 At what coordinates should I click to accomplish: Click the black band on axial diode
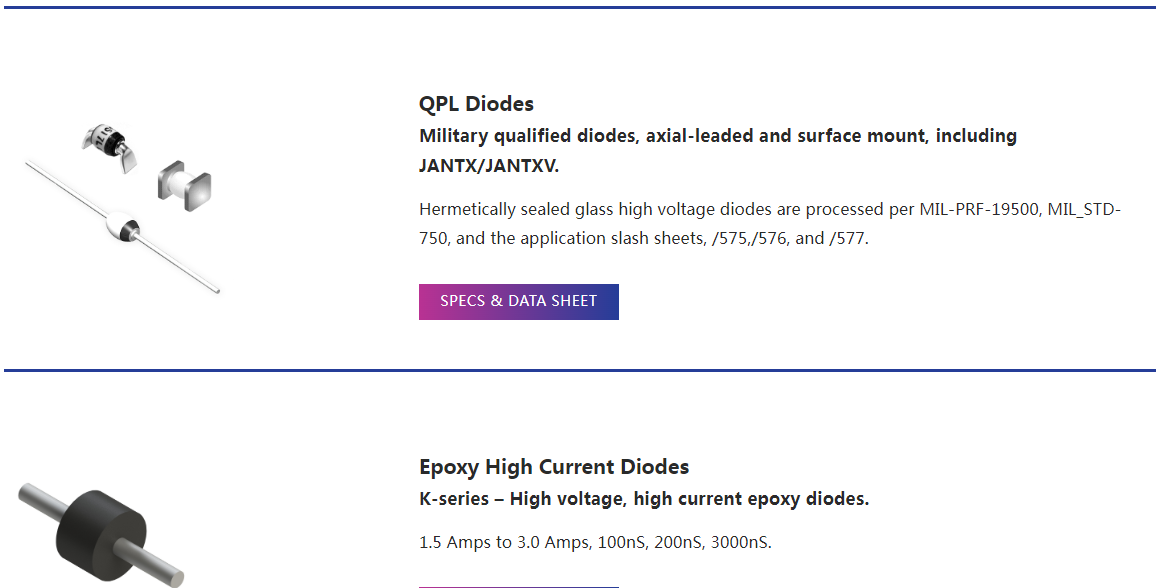click(x=129, y=231)
